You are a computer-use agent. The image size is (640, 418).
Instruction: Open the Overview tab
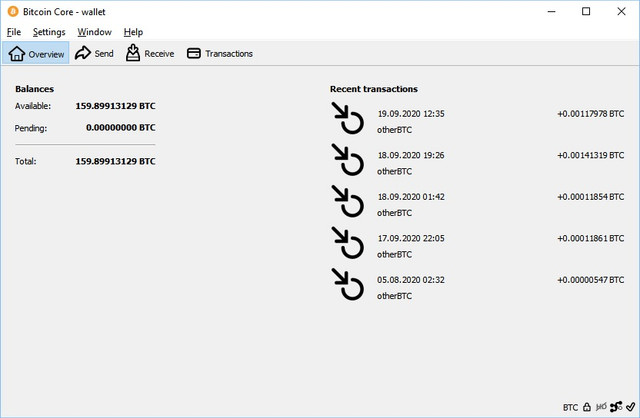click(36, 53)
